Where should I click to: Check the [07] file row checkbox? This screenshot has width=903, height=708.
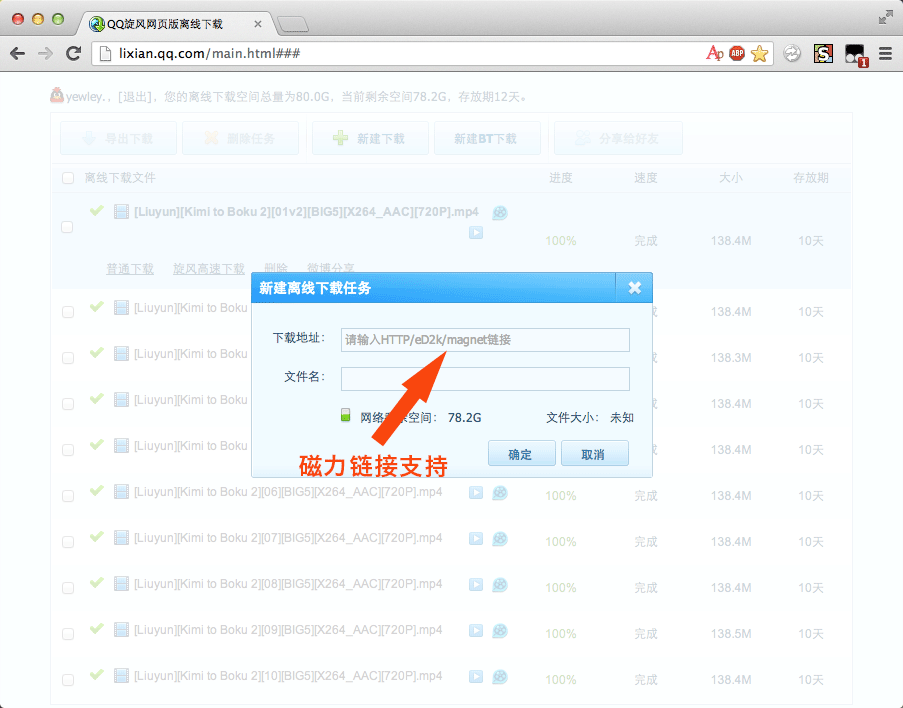68,542
